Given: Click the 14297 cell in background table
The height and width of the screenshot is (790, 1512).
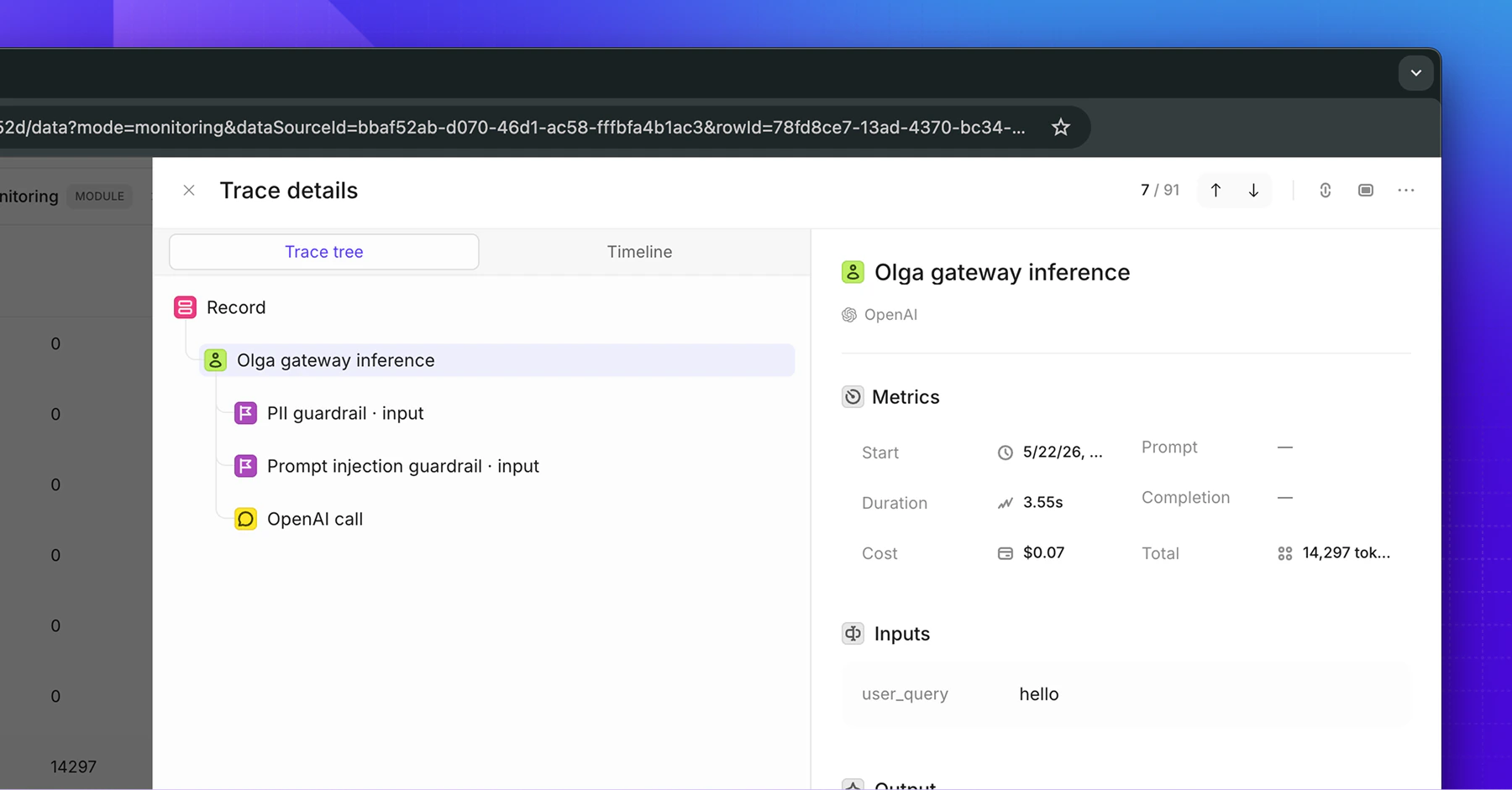Looking at the screenshot, I should 73,766.
